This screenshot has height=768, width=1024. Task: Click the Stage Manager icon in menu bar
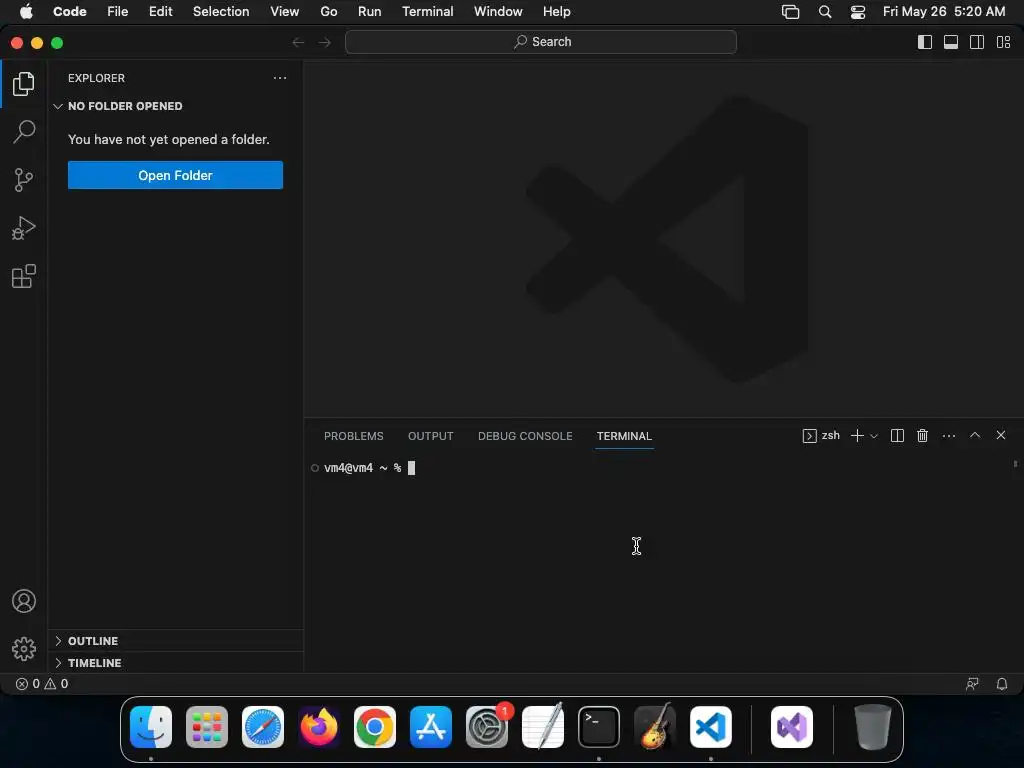(x=790, y=12)
